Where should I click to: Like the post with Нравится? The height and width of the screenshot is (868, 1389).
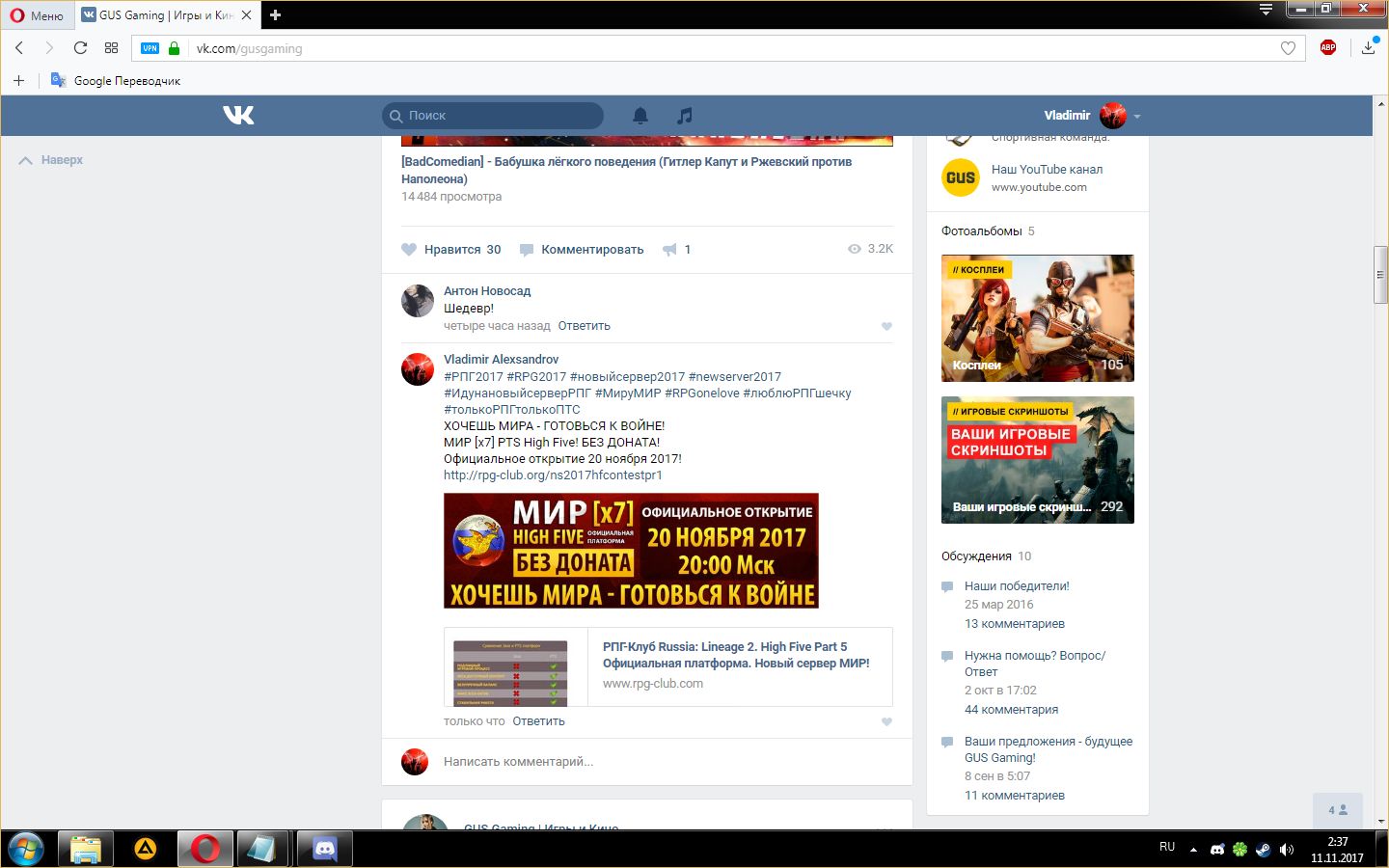click(451, 249)
